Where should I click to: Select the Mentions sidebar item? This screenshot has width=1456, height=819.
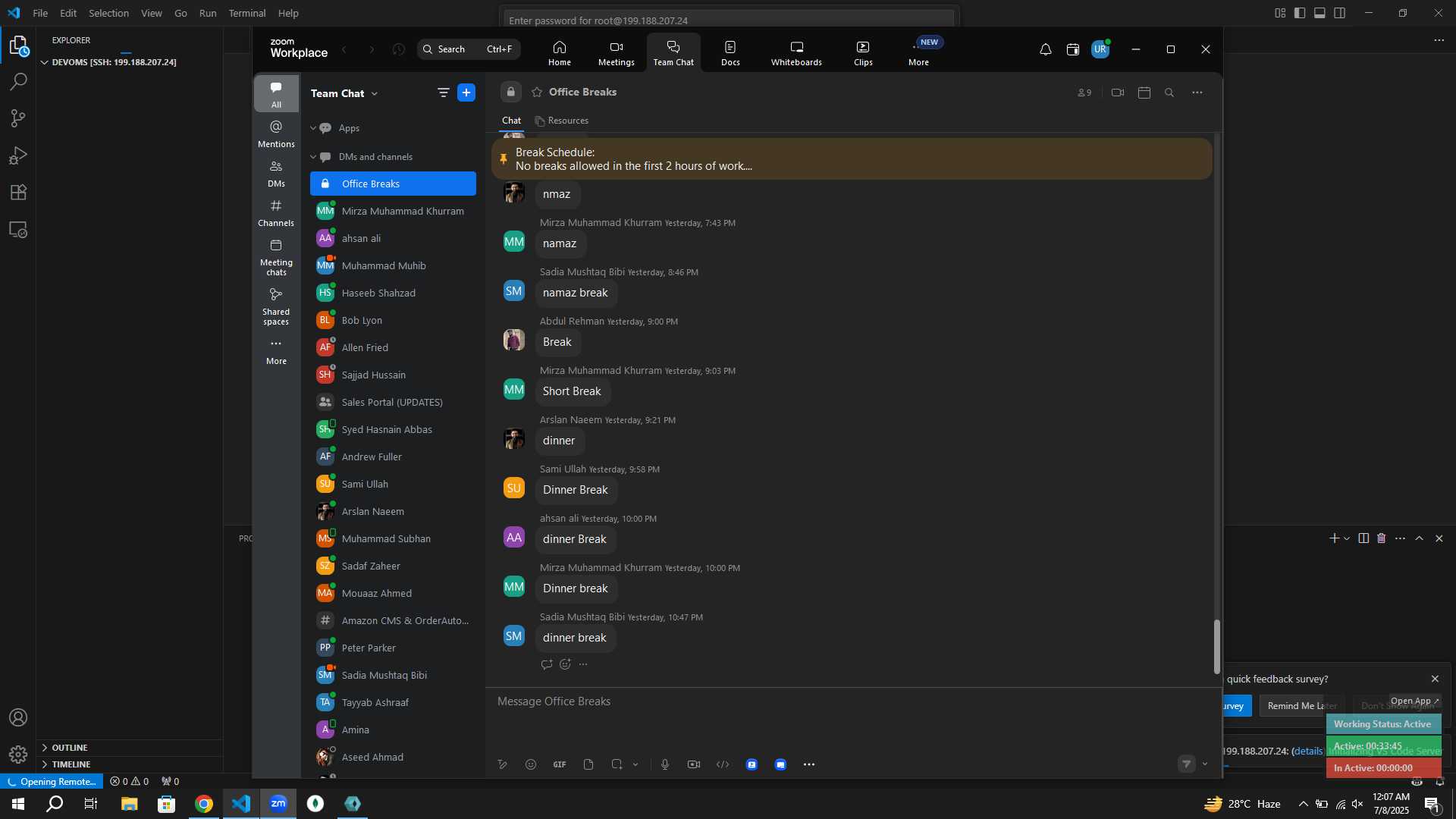point(276,133)
